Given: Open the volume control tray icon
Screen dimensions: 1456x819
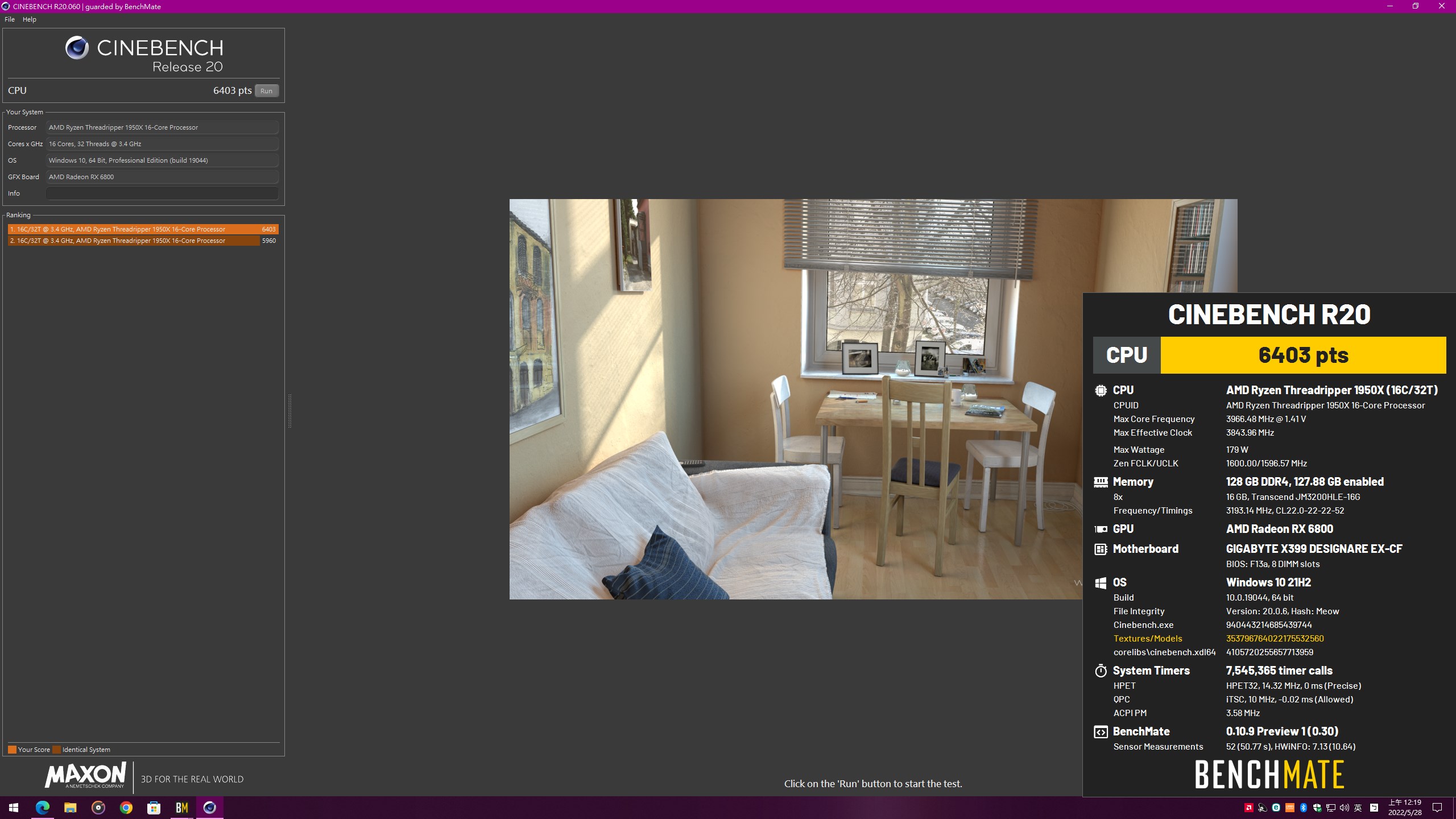Looking at the screenshot, I should tap(1345, 808).
